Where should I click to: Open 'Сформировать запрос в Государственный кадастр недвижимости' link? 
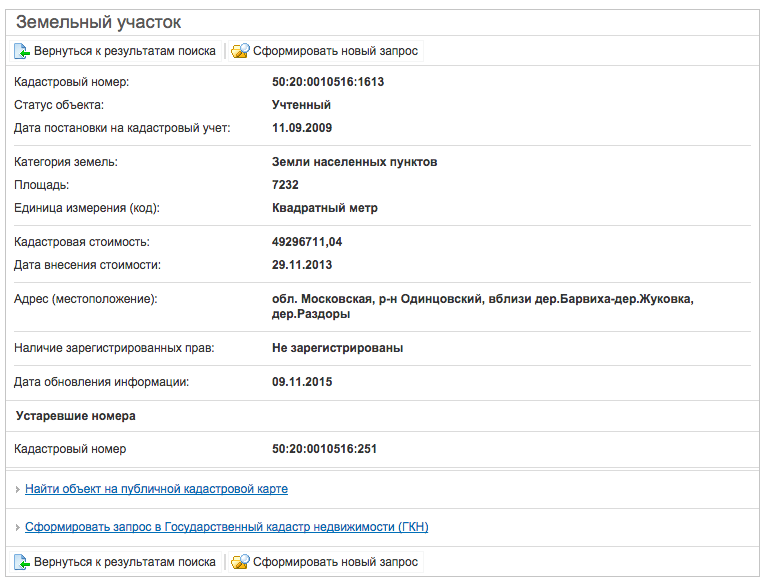[x=226, y=527]
